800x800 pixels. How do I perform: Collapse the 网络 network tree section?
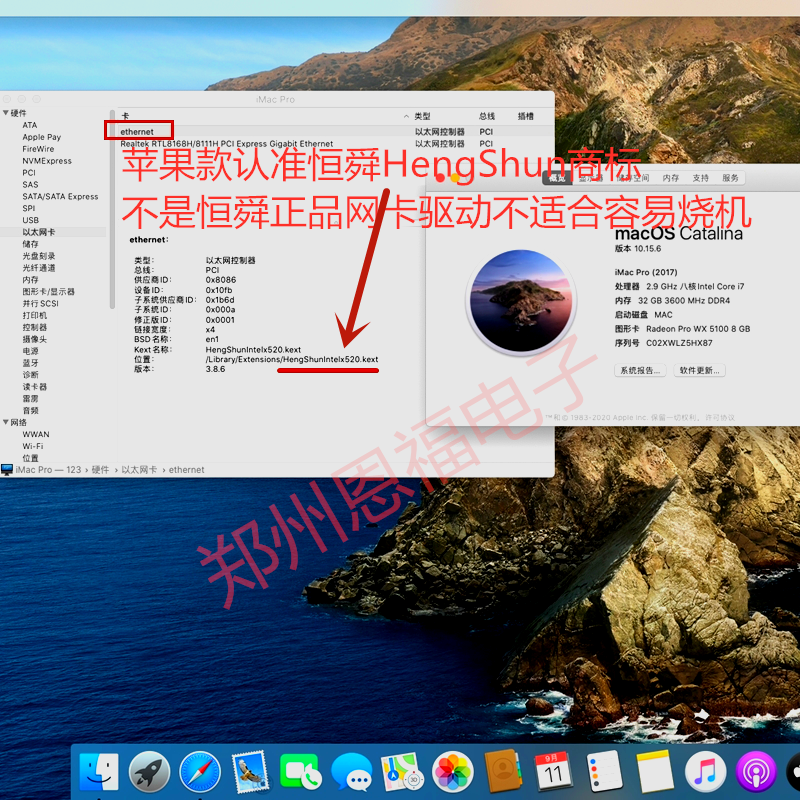pyautogui.click(x=6, y=422)
